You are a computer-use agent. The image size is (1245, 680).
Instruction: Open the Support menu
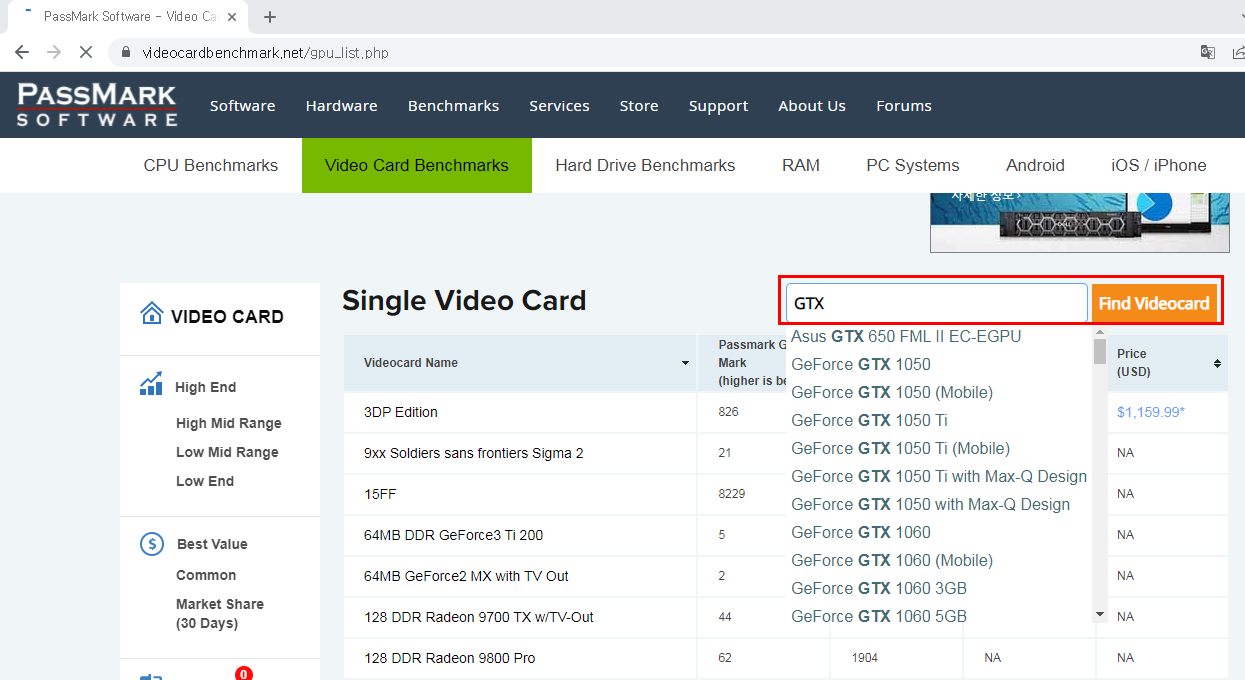click(718, 105)
